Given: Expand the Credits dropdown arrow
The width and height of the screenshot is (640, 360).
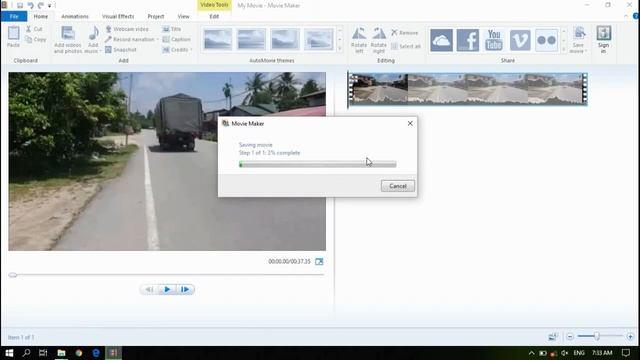Looking at the screenshot, I should [x=191, y=50].
